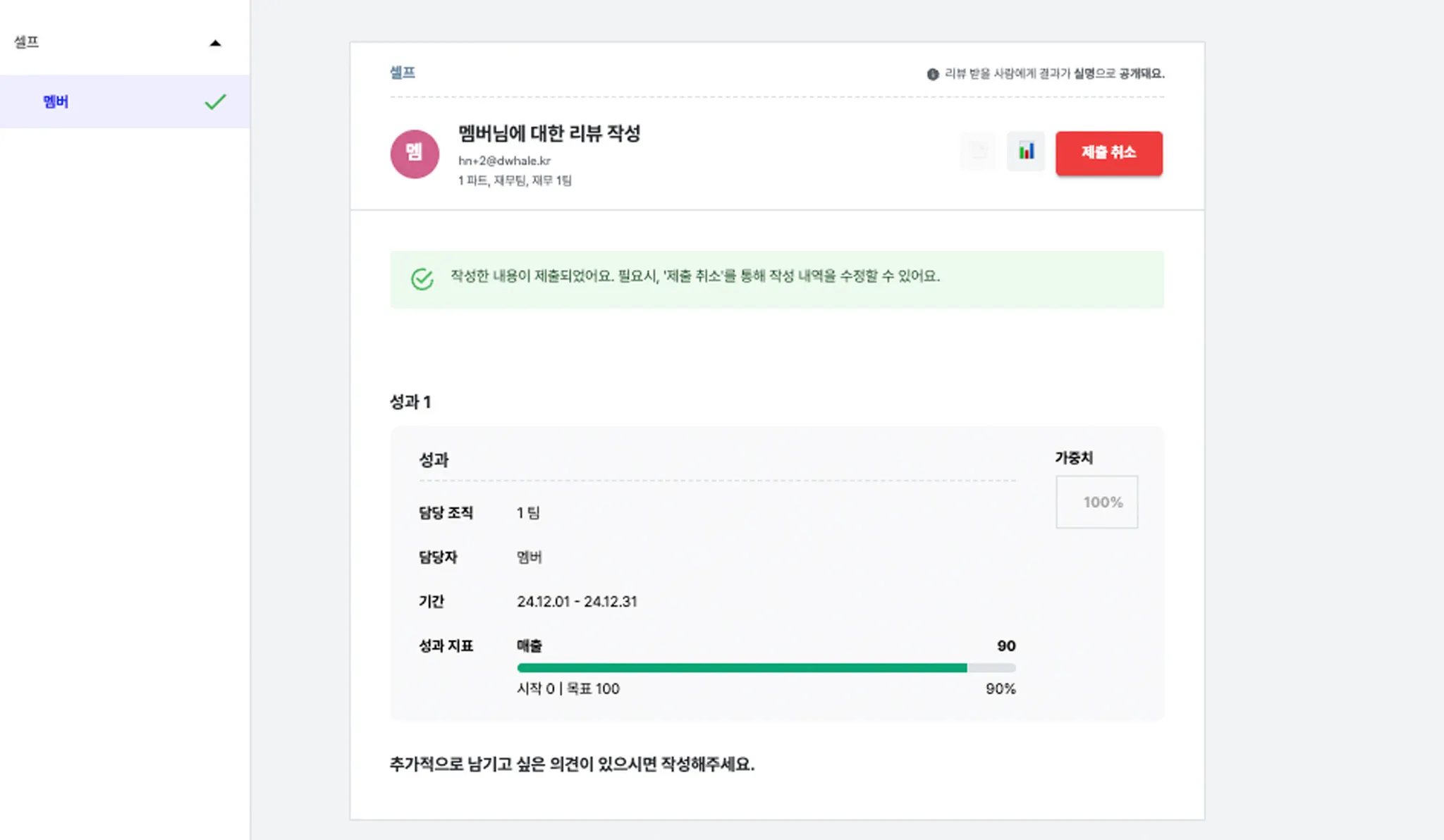Click the 셀프 sidebar section label

27,42
